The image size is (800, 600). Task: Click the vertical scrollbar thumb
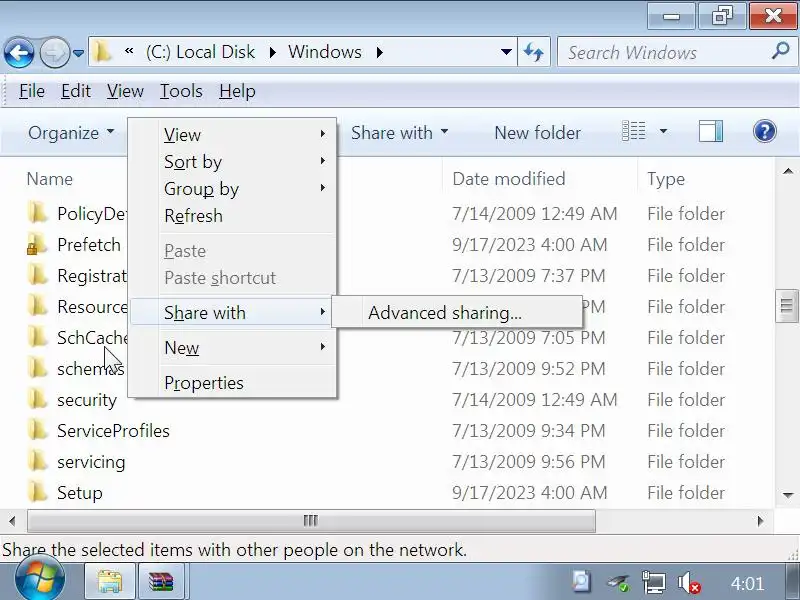pos(787,306)
